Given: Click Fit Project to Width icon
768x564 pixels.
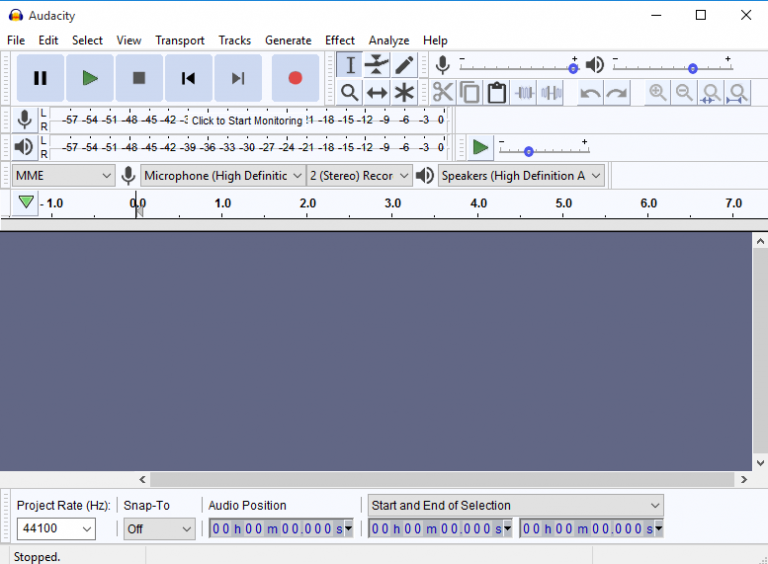Looking at the screenshot, I should pos(738,93).
